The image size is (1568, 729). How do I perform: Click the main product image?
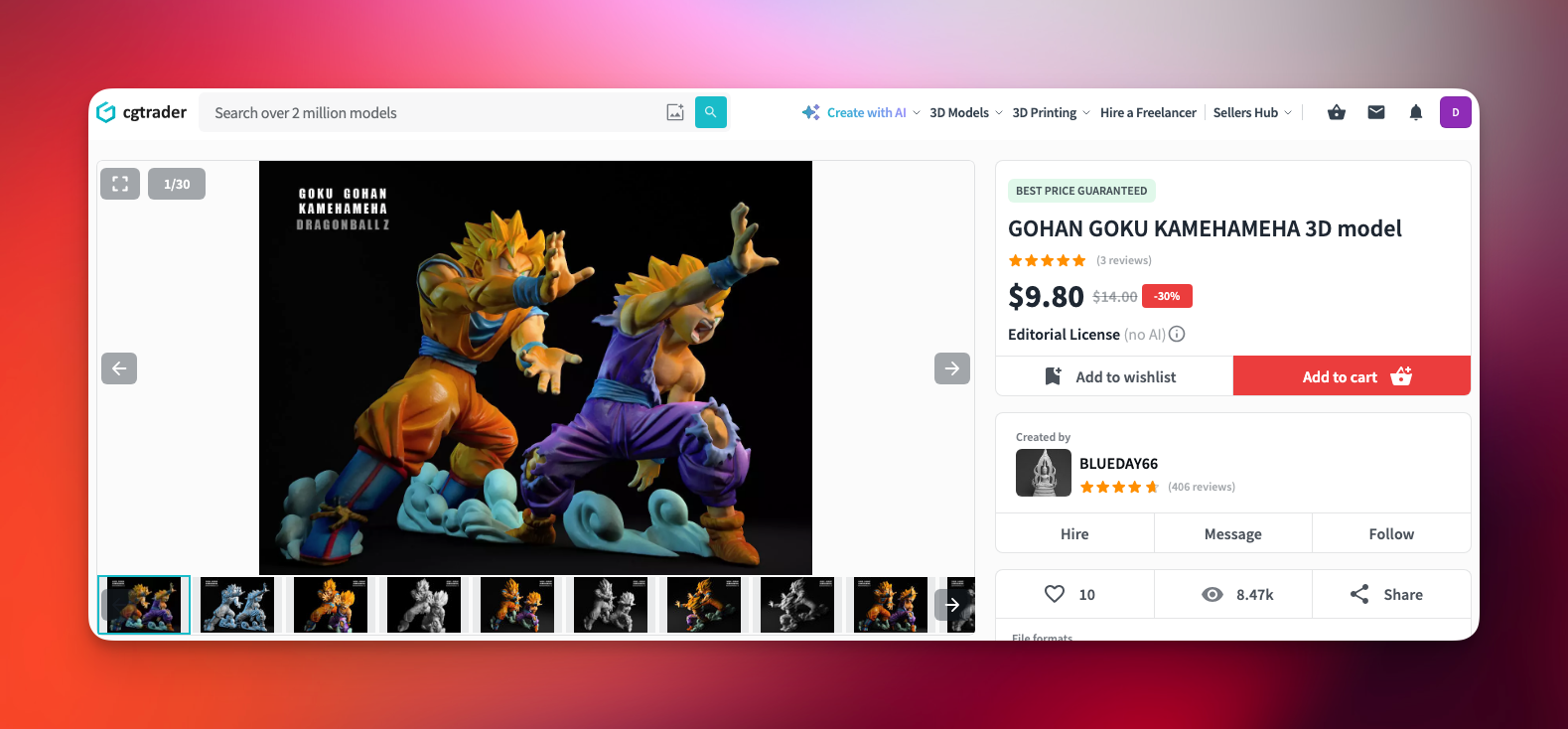[x=535, y=367]
